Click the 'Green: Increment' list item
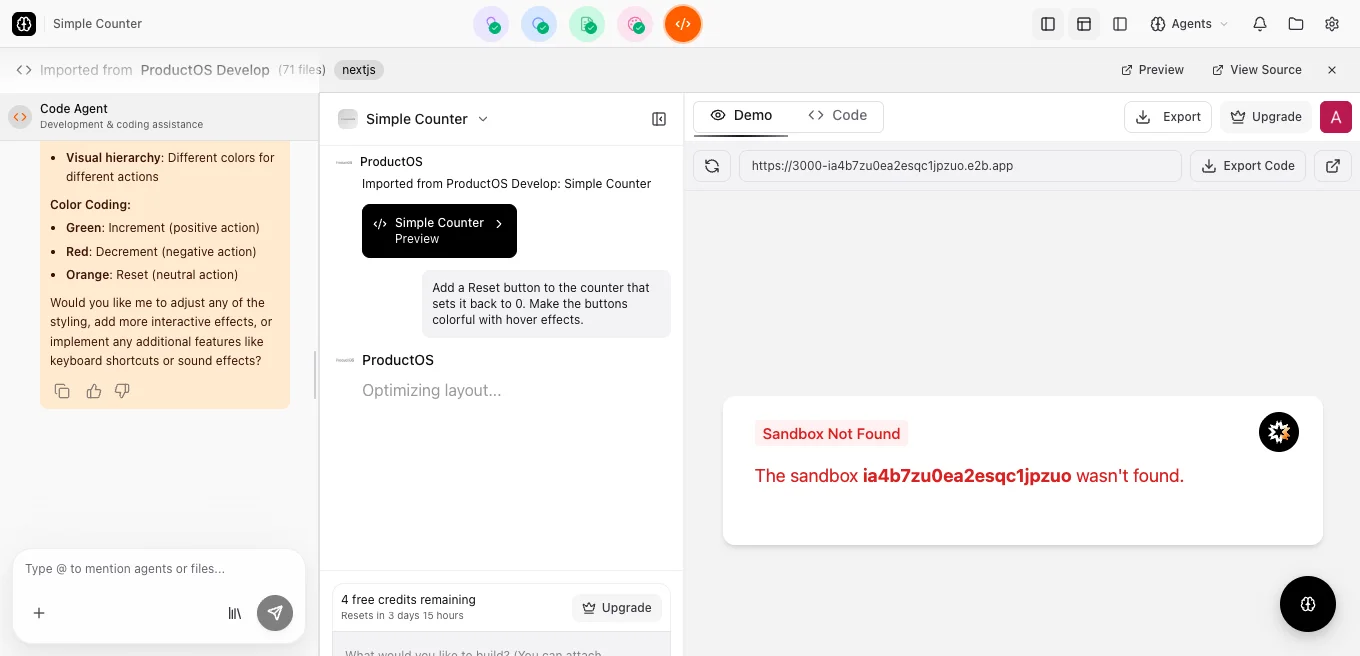The height and width of the screenshot is (656, 1360). 163,228
